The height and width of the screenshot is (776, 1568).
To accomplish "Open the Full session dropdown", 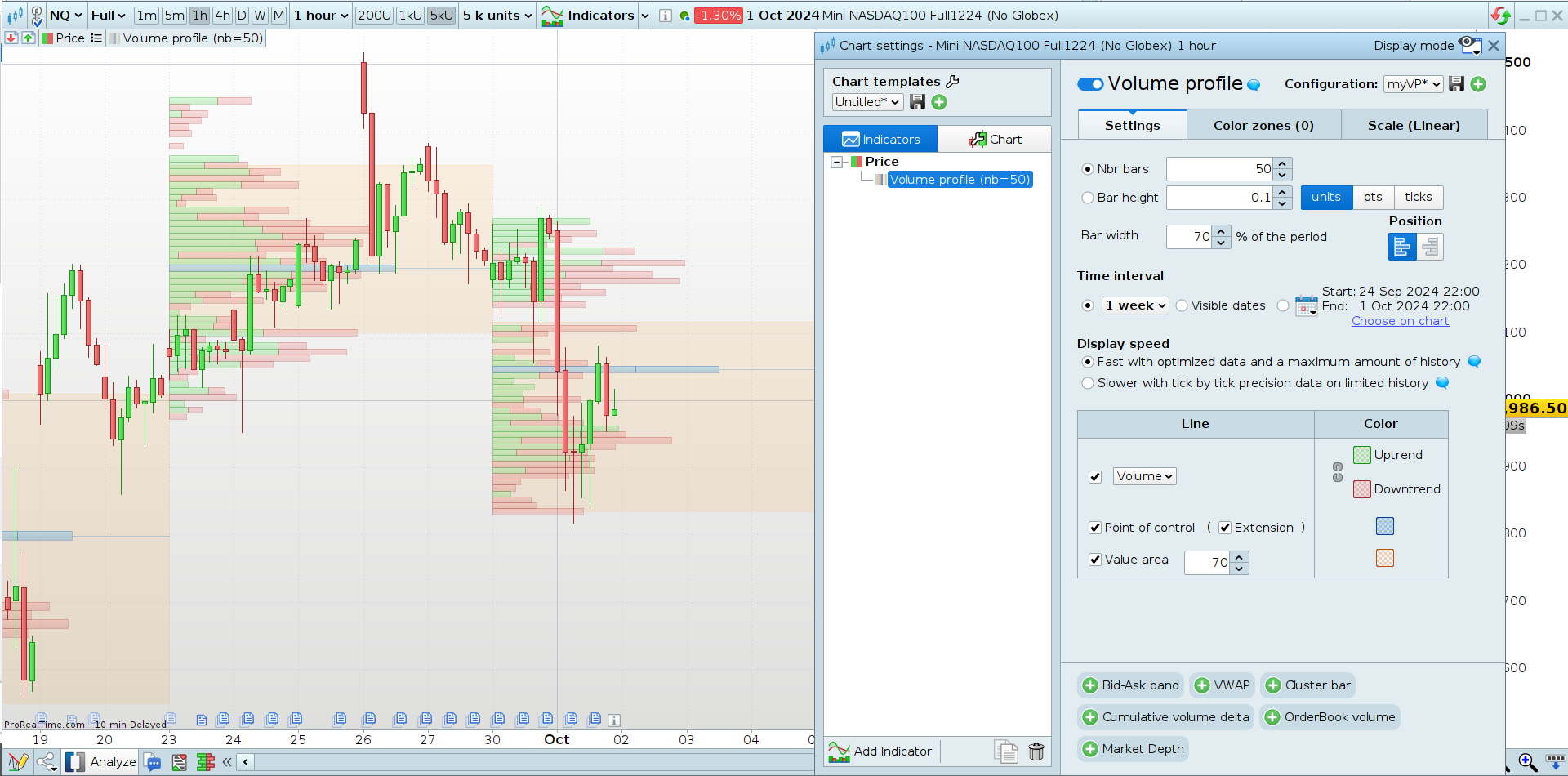I will tap(108, 16).
